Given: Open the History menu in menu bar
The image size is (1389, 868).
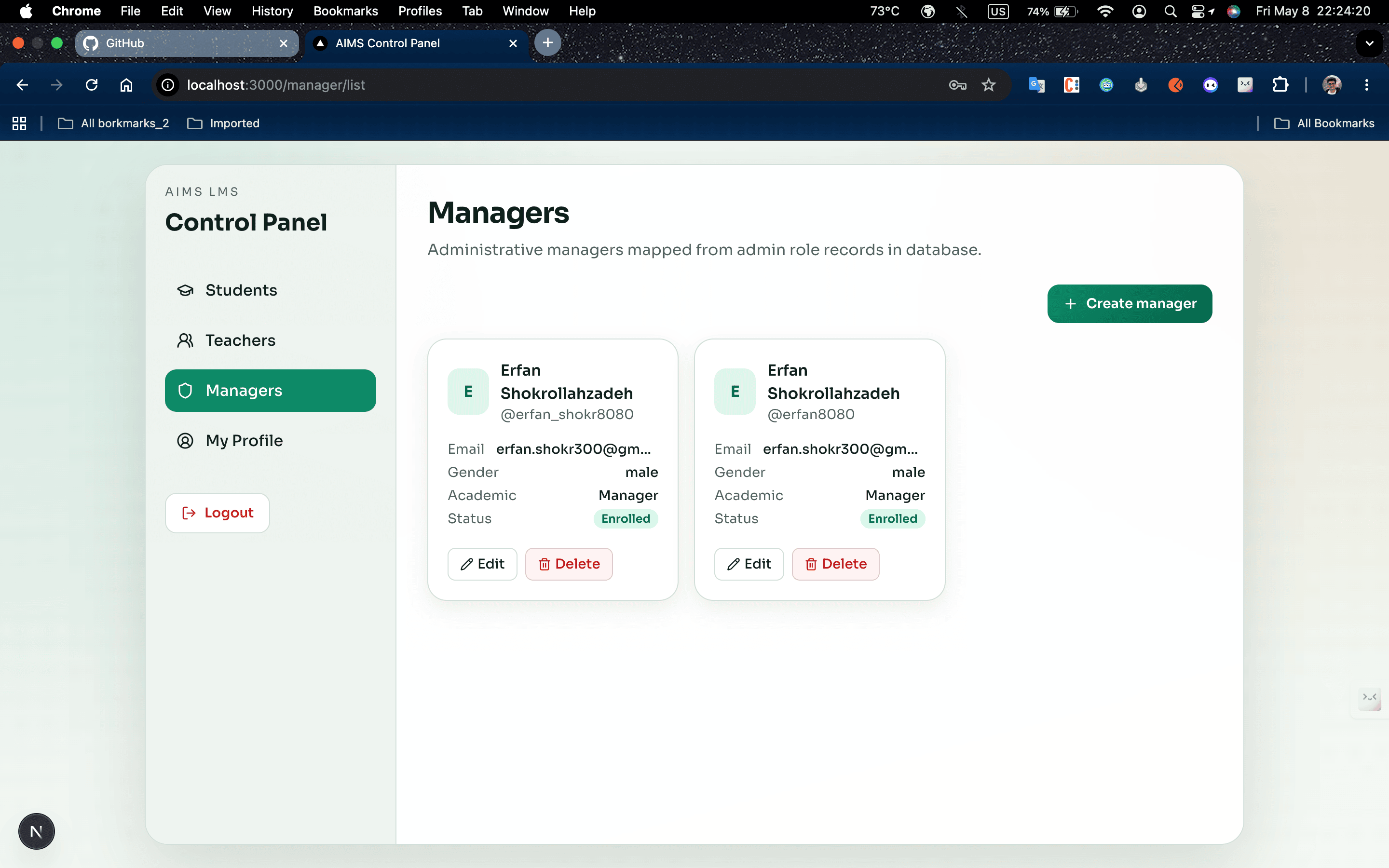Looking at the screenshot, I should click(x=272, y=11).
